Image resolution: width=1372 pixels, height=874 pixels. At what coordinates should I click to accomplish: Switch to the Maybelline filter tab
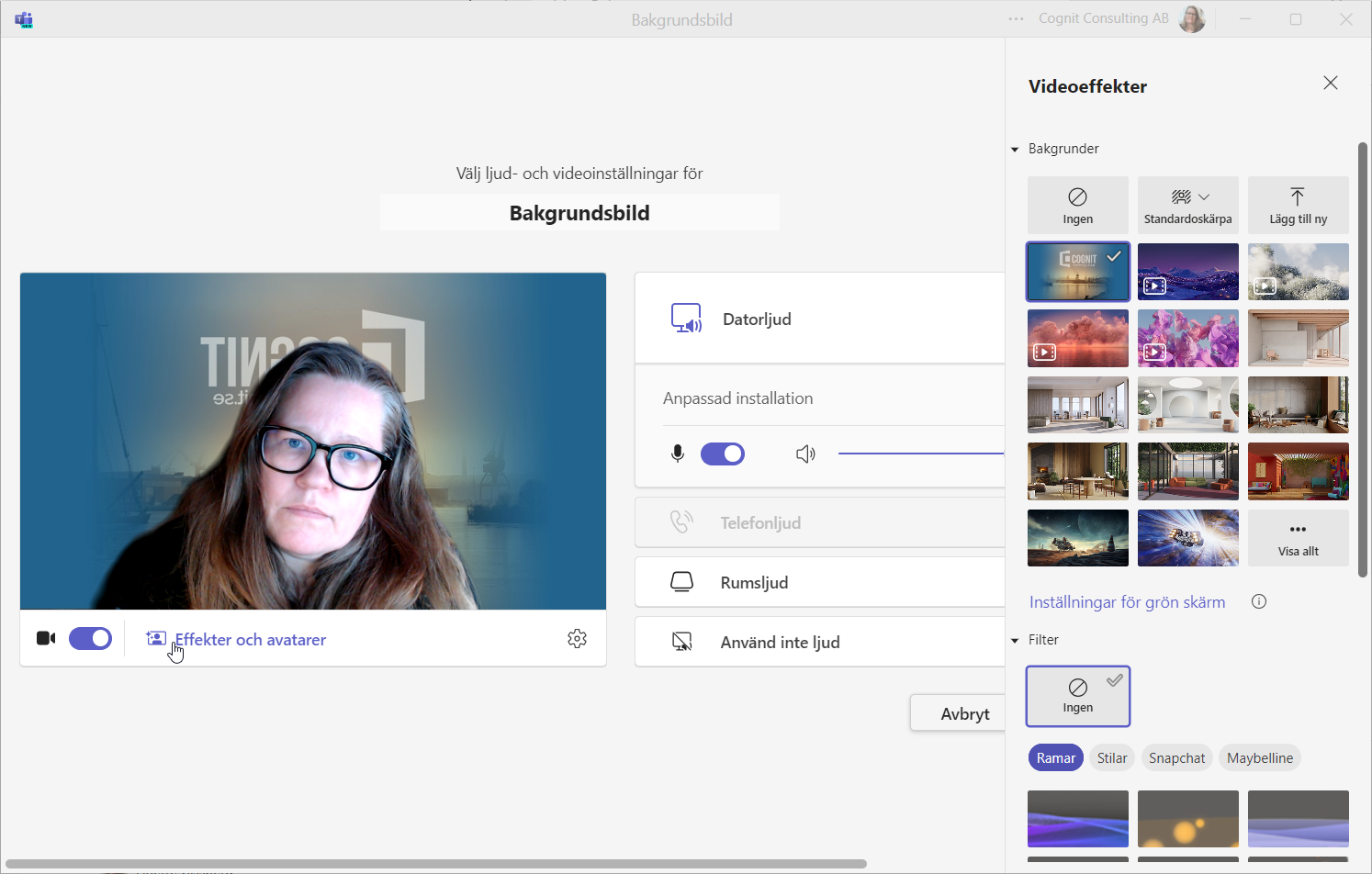1260,757
